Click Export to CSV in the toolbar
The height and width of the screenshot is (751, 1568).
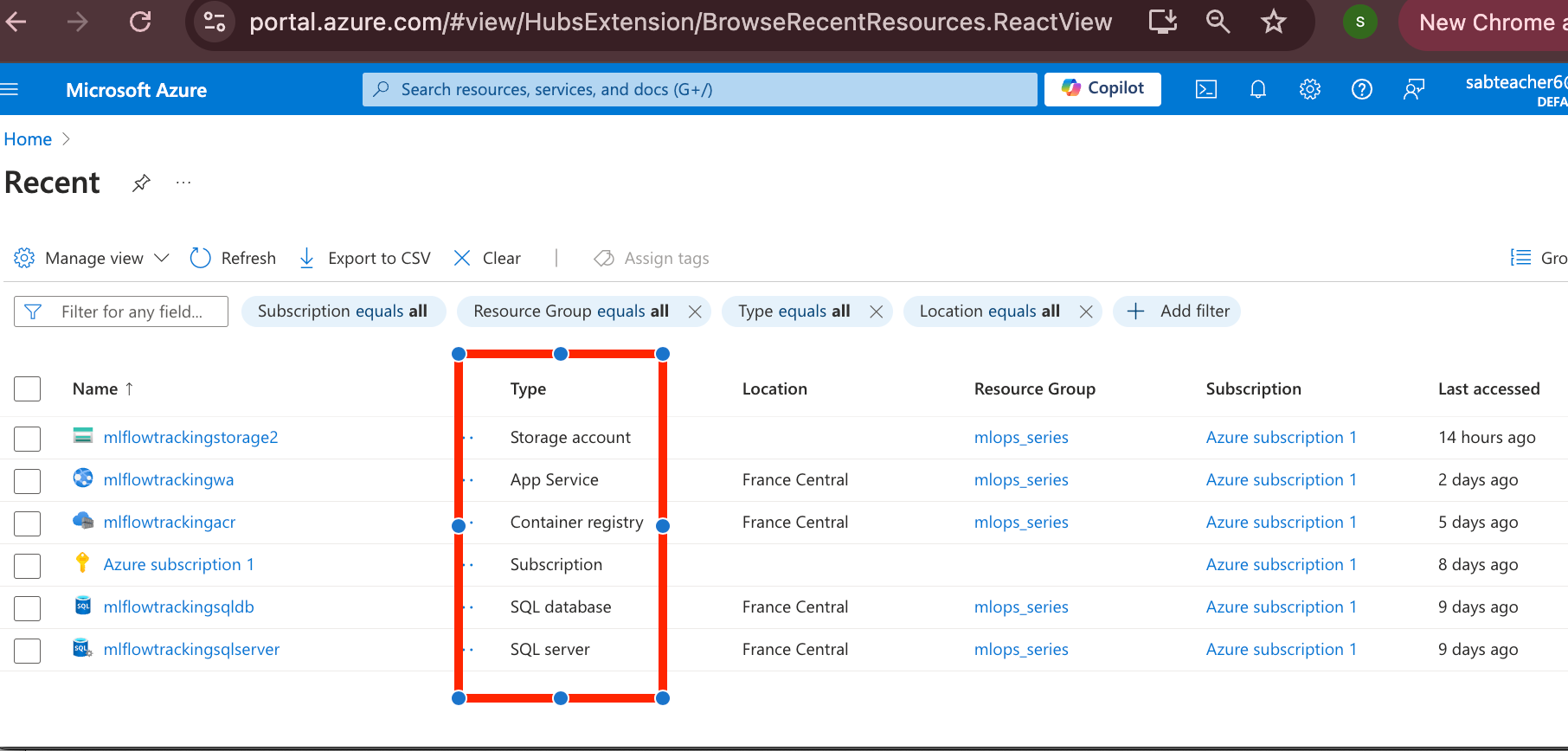pyautogui.click(x=364, y=258)
